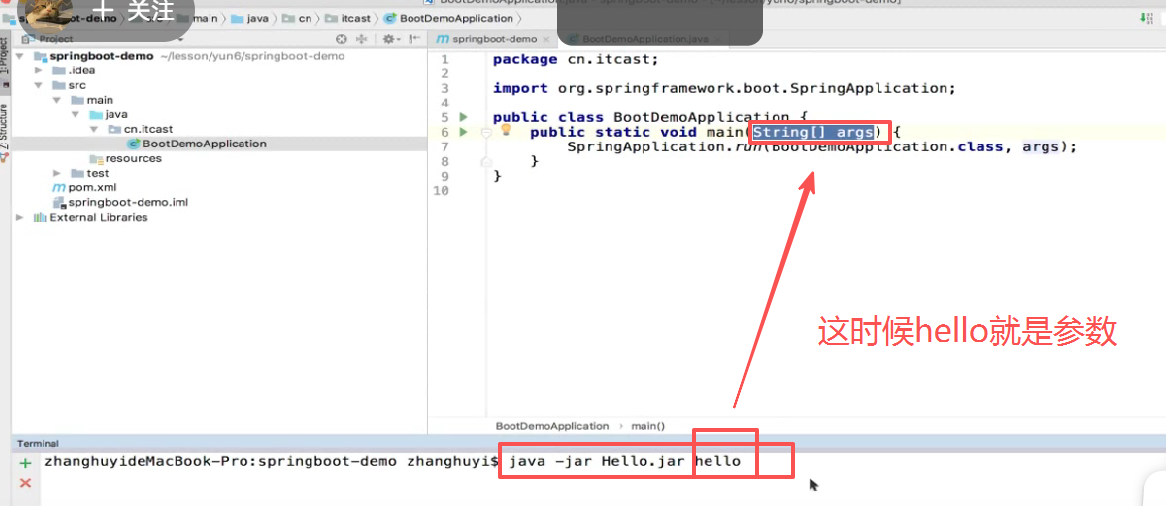Viewport: 1166px width, 506px height.
Task: Select External Libraries in the tree
Action: [x=90, y=217]
